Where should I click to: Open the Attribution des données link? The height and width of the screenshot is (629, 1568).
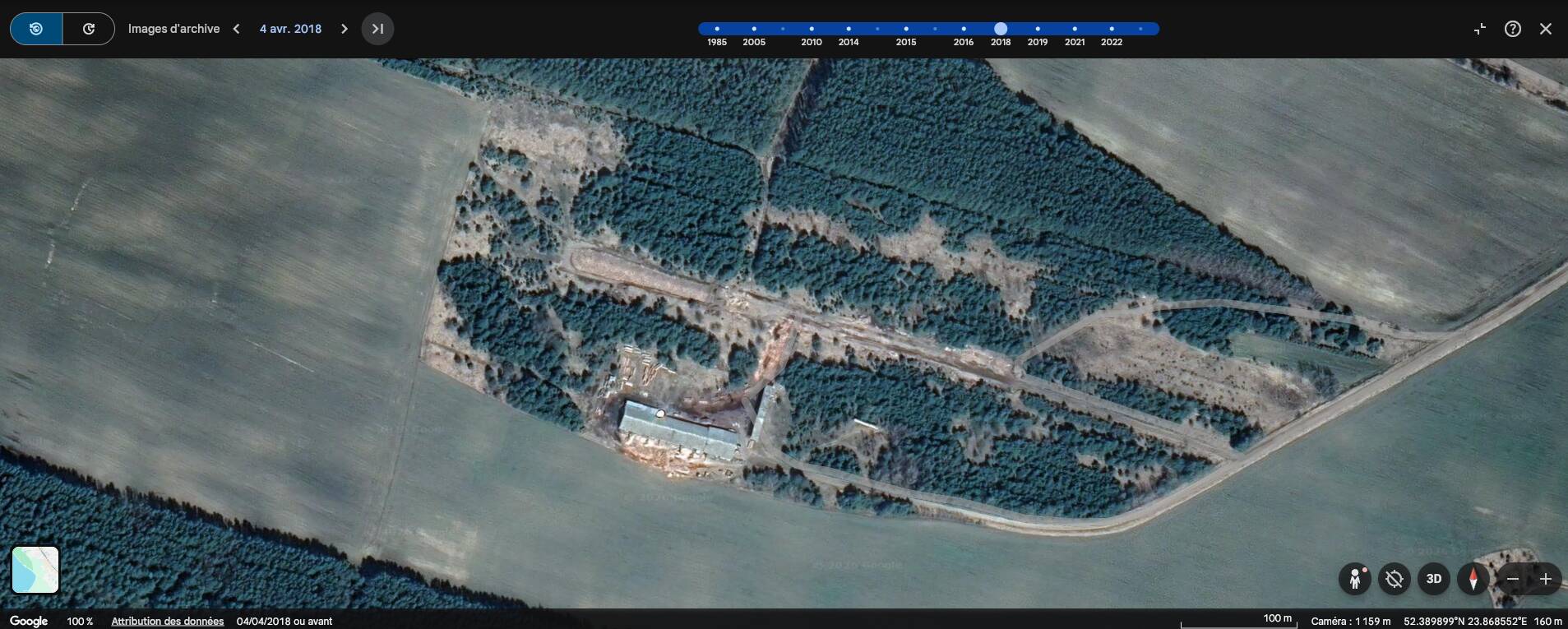(168, 621)
